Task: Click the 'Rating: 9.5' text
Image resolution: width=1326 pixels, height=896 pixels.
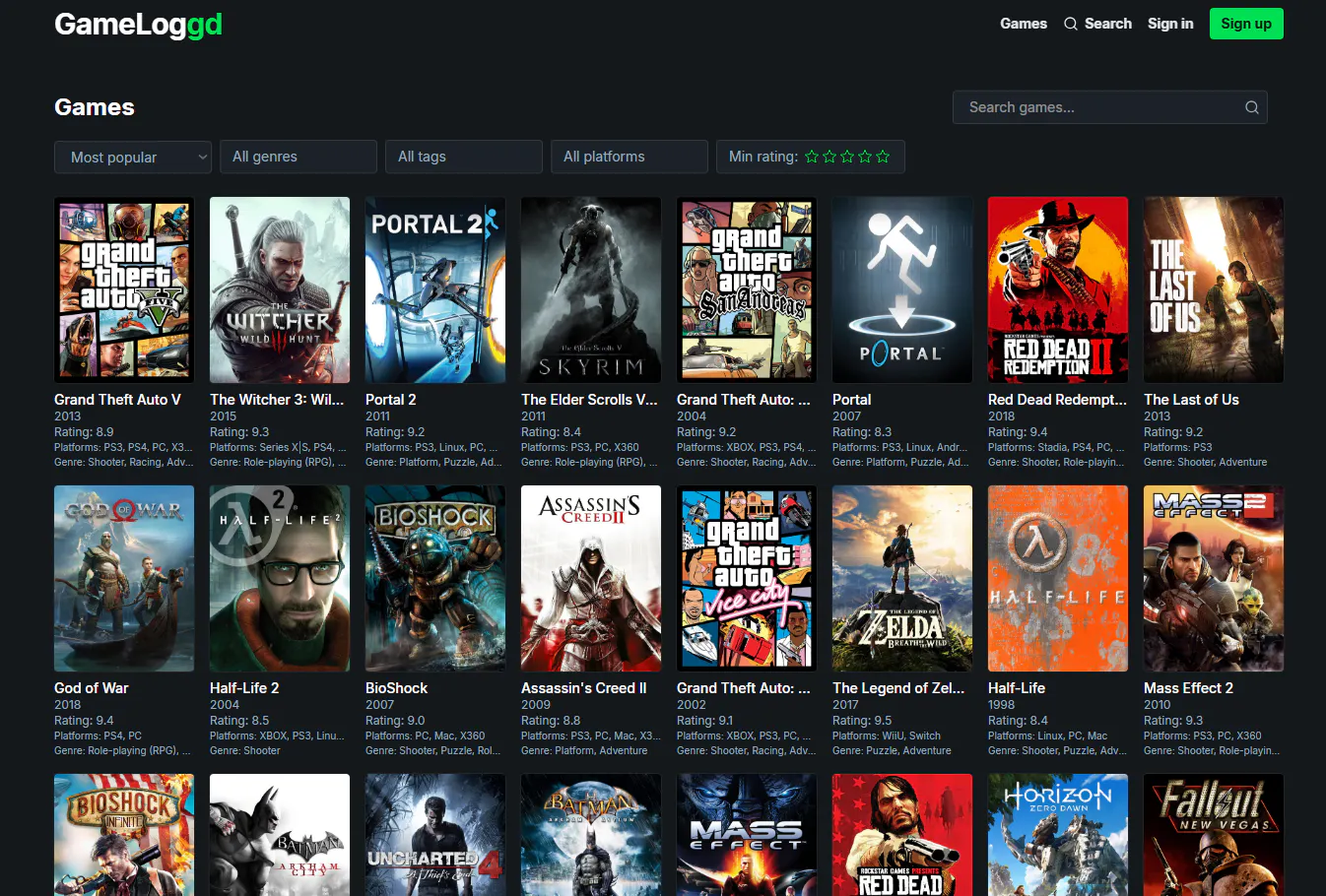Action: click(x=862, y=721)
